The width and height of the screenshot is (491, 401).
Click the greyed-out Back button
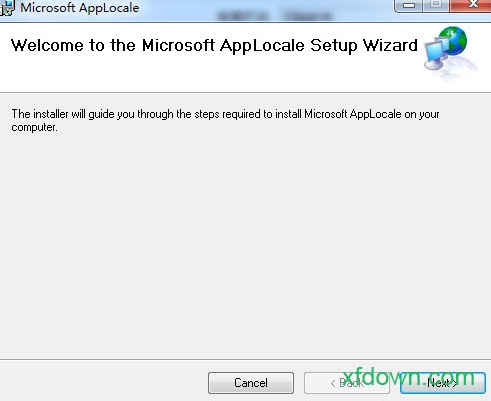tap(347, 383)
